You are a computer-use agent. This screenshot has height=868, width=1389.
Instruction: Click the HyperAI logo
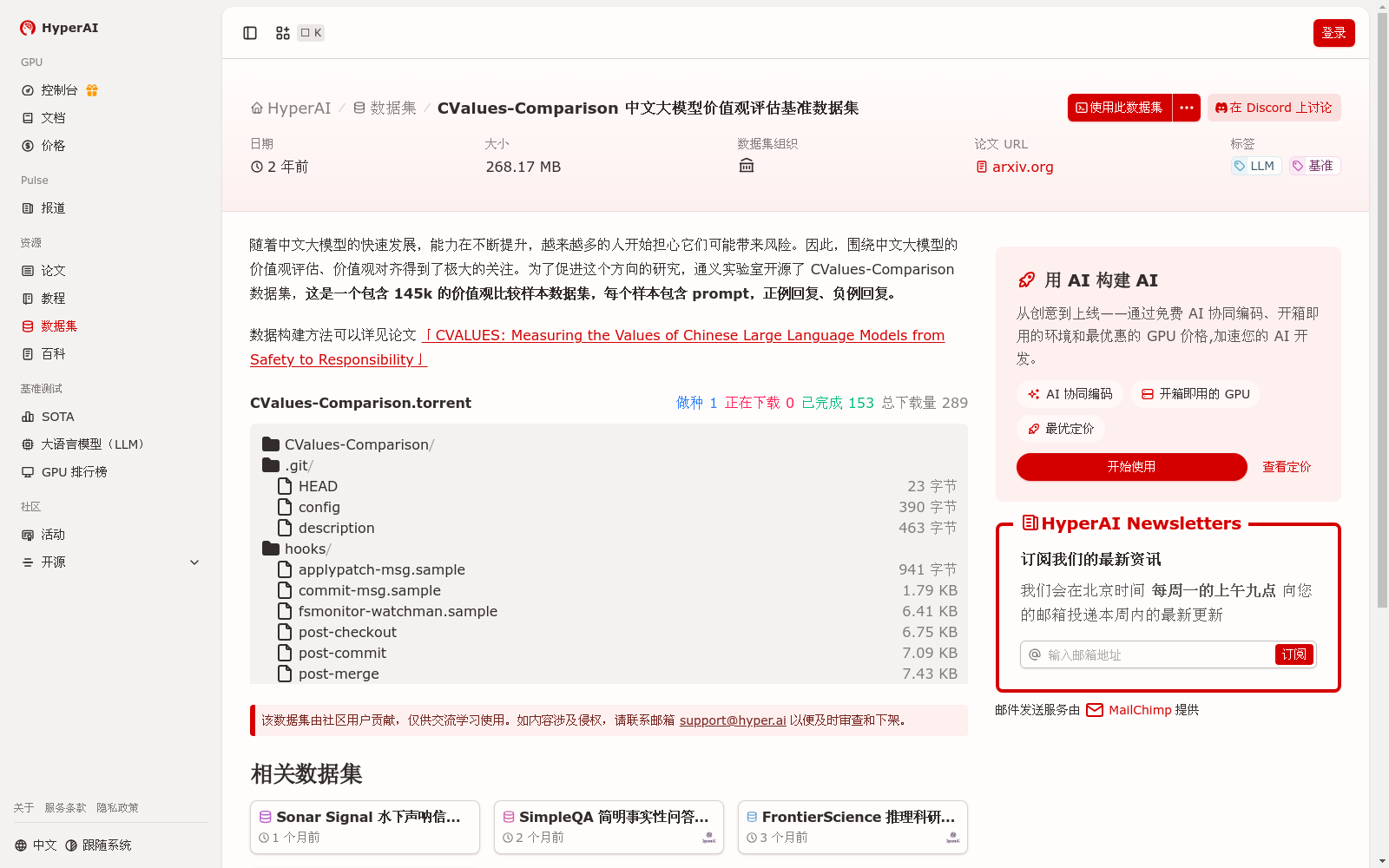pos(59,28)
